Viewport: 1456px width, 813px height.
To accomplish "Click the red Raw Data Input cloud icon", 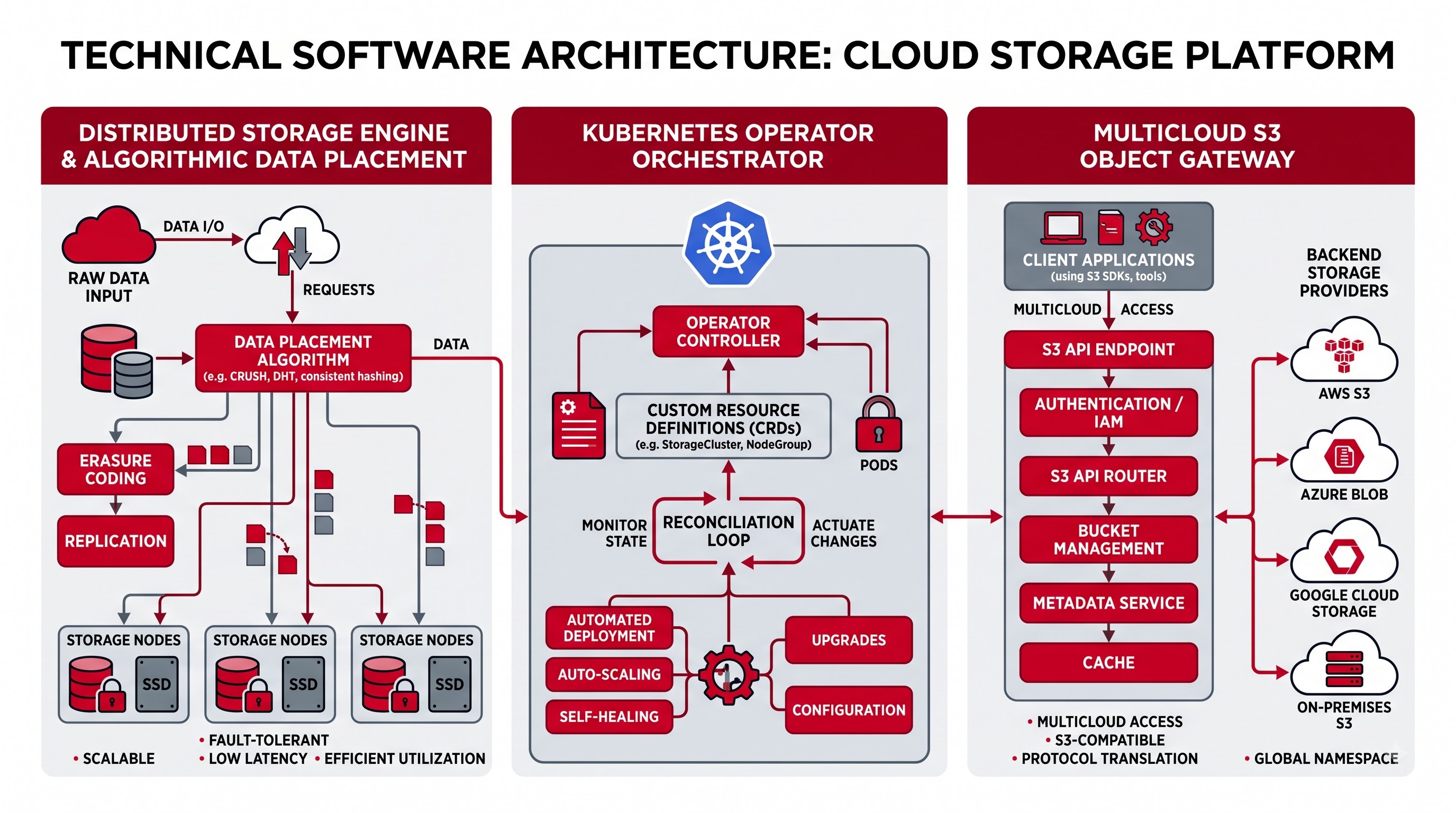I will (x=108, y=236).
